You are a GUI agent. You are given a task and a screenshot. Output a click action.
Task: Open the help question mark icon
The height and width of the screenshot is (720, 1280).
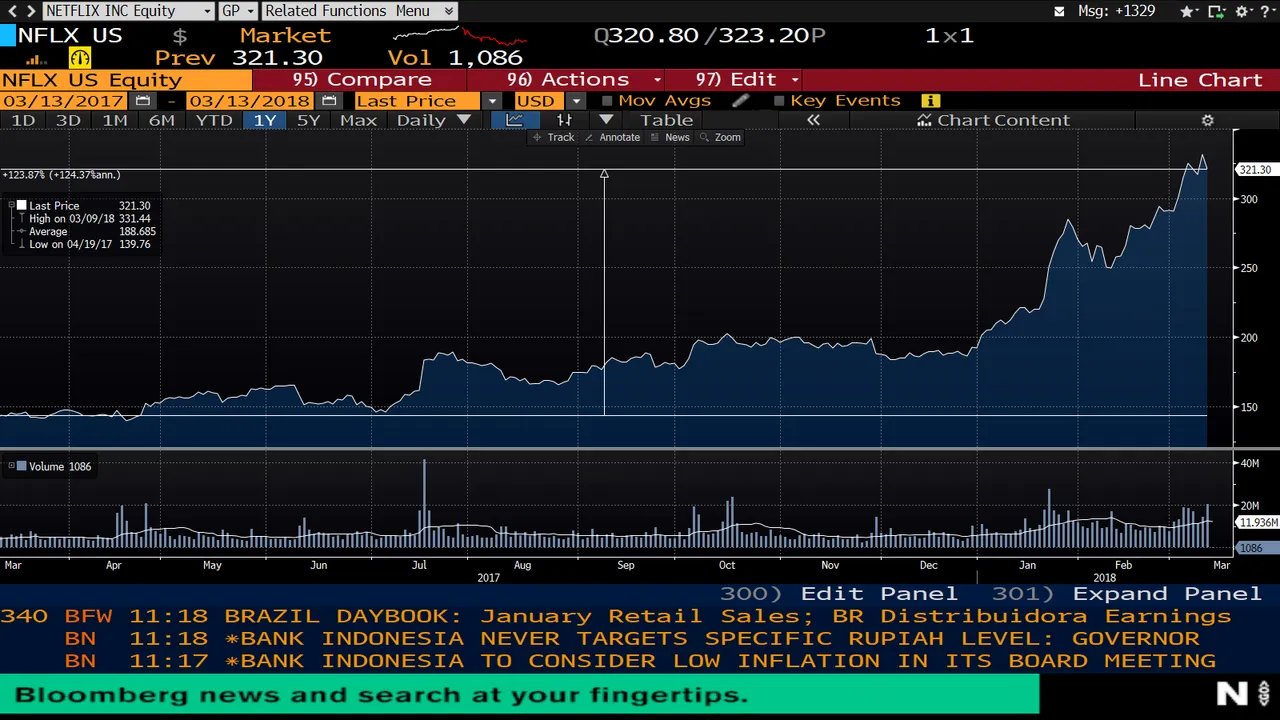pyautogui.click(x=1266, y=11)
